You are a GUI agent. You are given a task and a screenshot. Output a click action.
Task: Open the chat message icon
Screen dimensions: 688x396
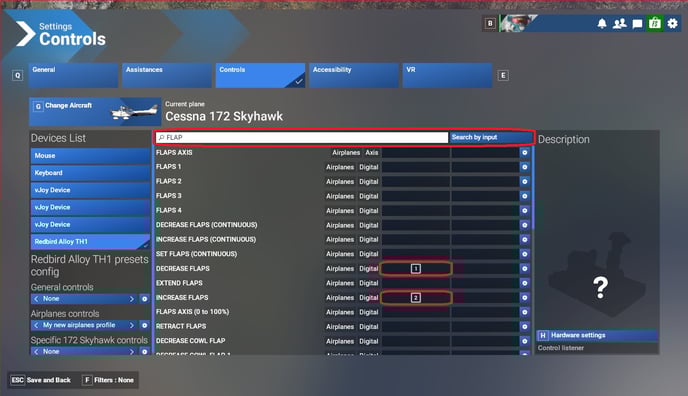(x=637, y=24)
